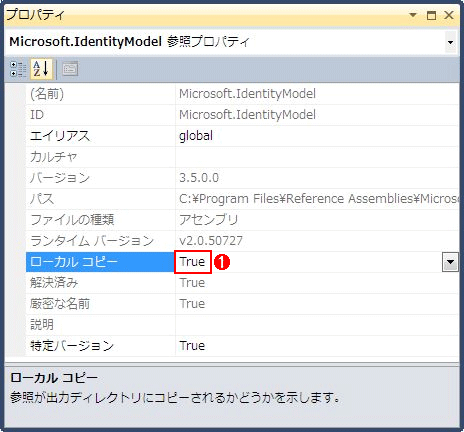
Task: Click the ファイルの種類 property row
Action: pyautogui.click(x=242, y=220)
